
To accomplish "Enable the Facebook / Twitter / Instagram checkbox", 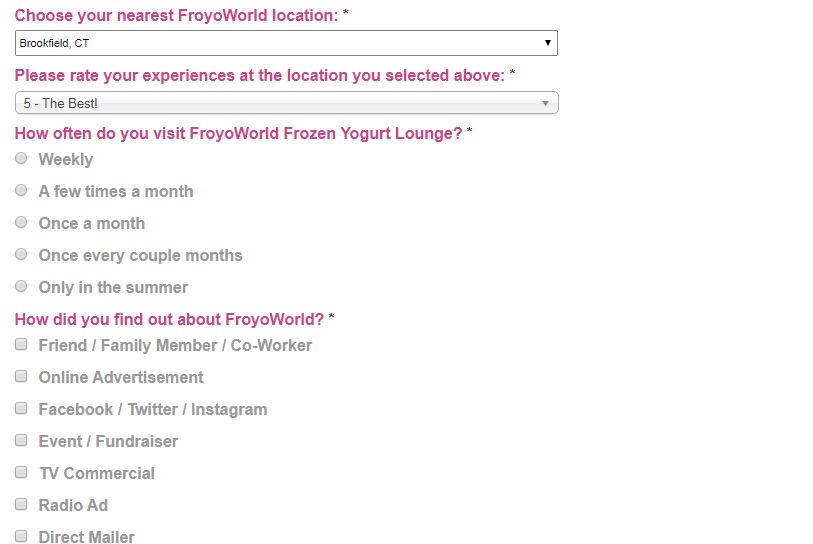I will [21, 408].
